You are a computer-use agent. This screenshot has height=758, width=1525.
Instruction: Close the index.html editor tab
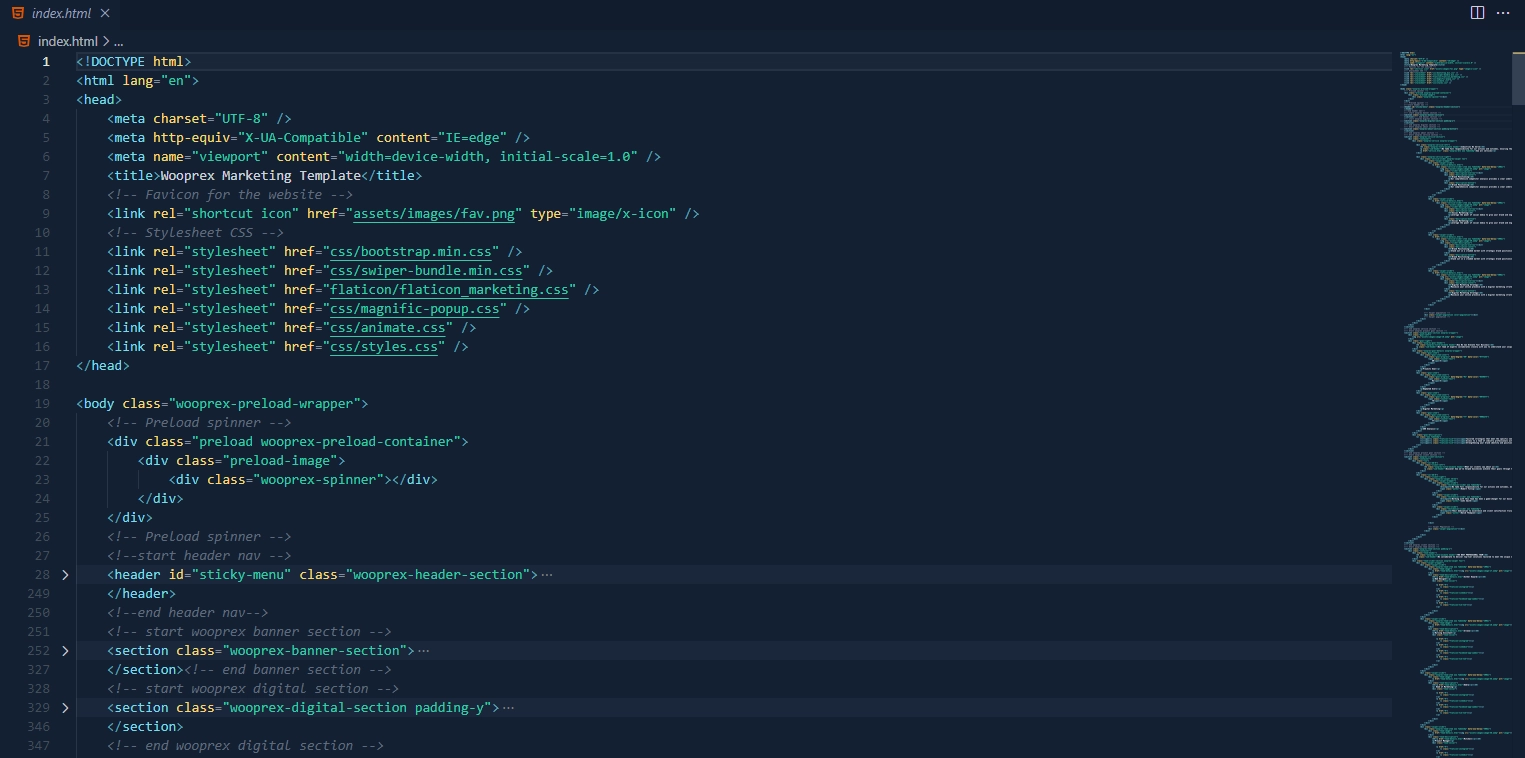pyautogui.click(x=104, y=13)
